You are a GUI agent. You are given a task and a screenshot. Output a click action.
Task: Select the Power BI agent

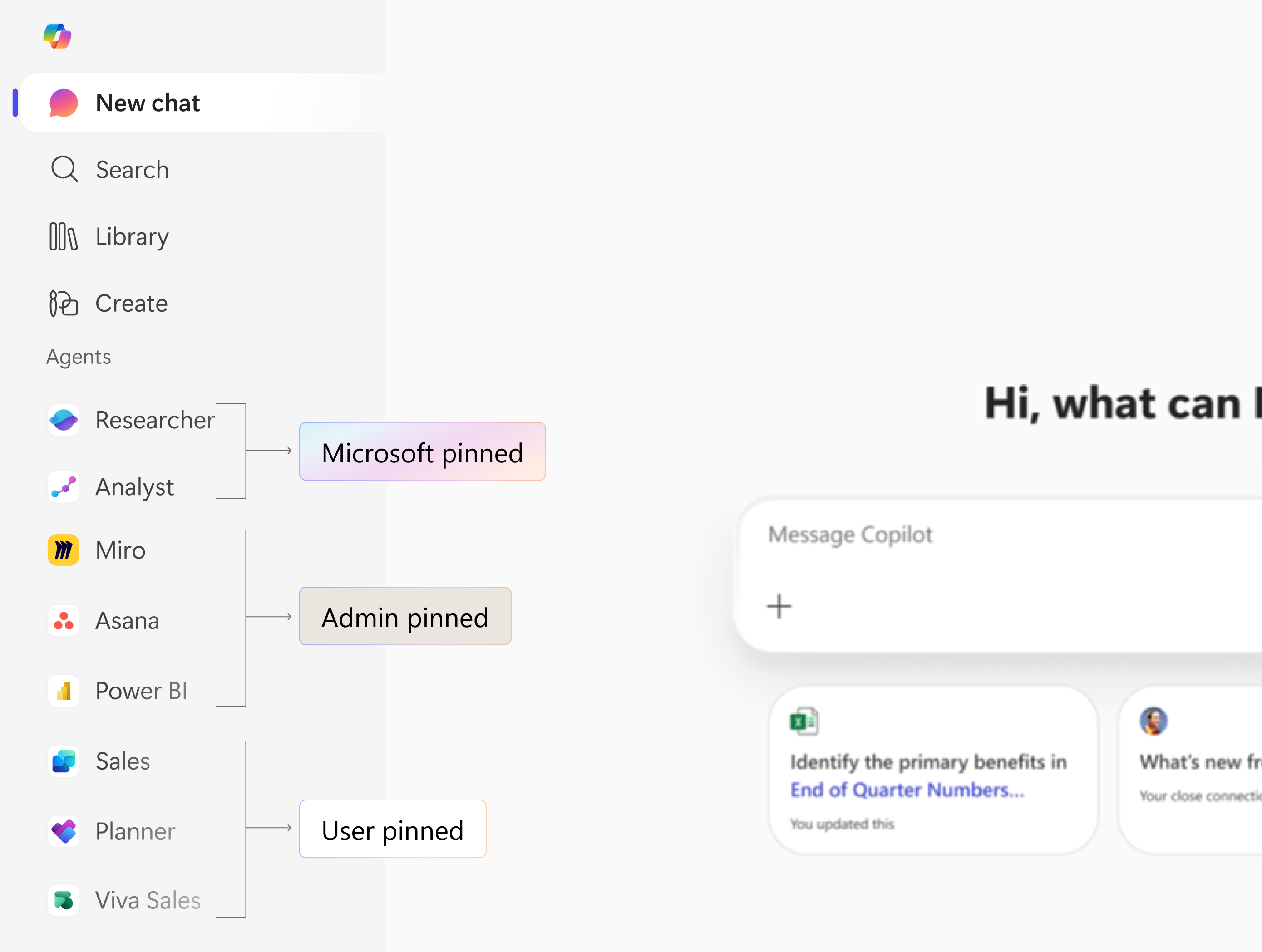(x=141, y=691)
